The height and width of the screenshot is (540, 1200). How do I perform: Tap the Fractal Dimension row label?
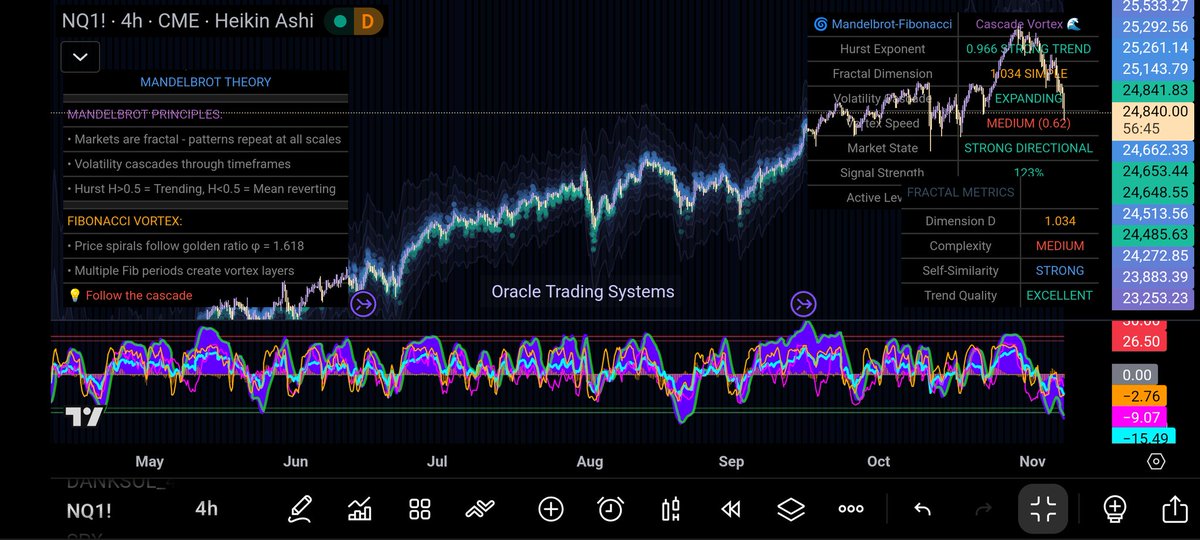[882, 74]
